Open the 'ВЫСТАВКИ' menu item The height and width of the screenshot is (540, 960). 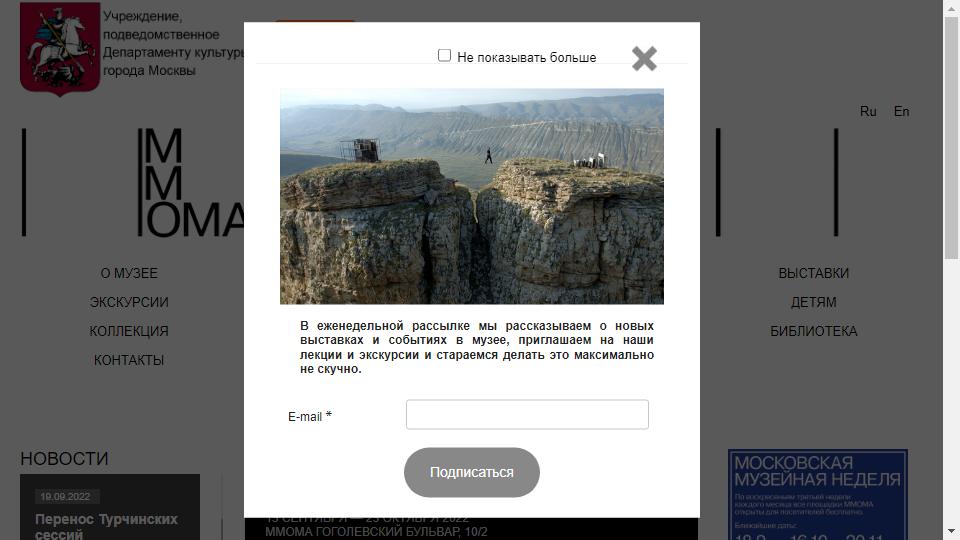pyautogui.click(x=814, y=273)
